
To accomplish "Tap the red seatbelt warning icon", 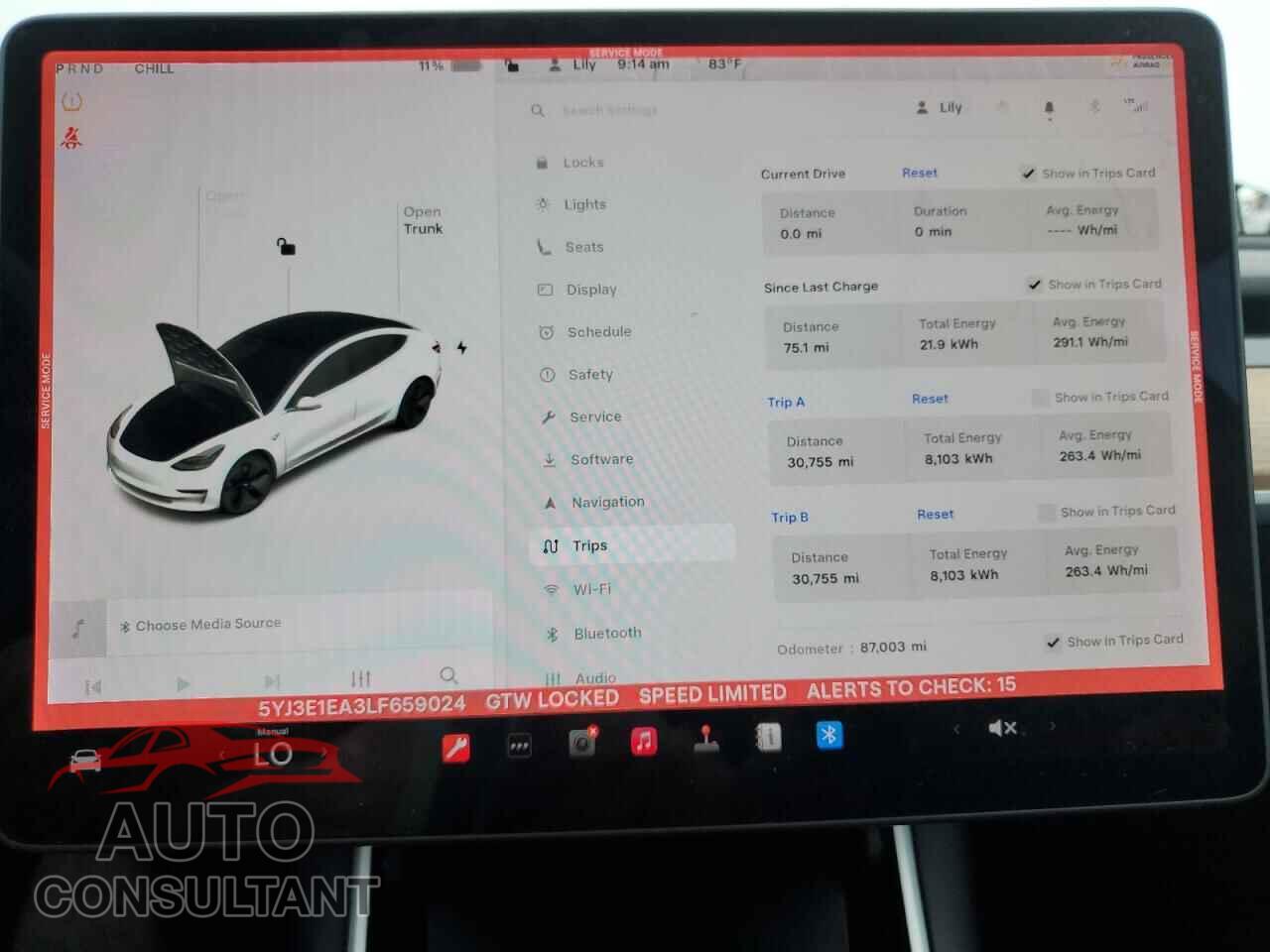I will [71, 138].
